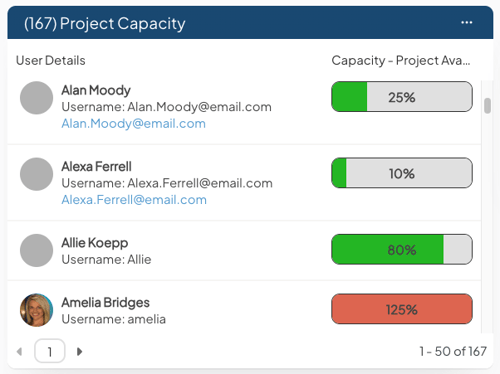This screenshot has height=374, width=500.
Task: Open the Alan Moody name entry
Action: click(x=96, y=90)
